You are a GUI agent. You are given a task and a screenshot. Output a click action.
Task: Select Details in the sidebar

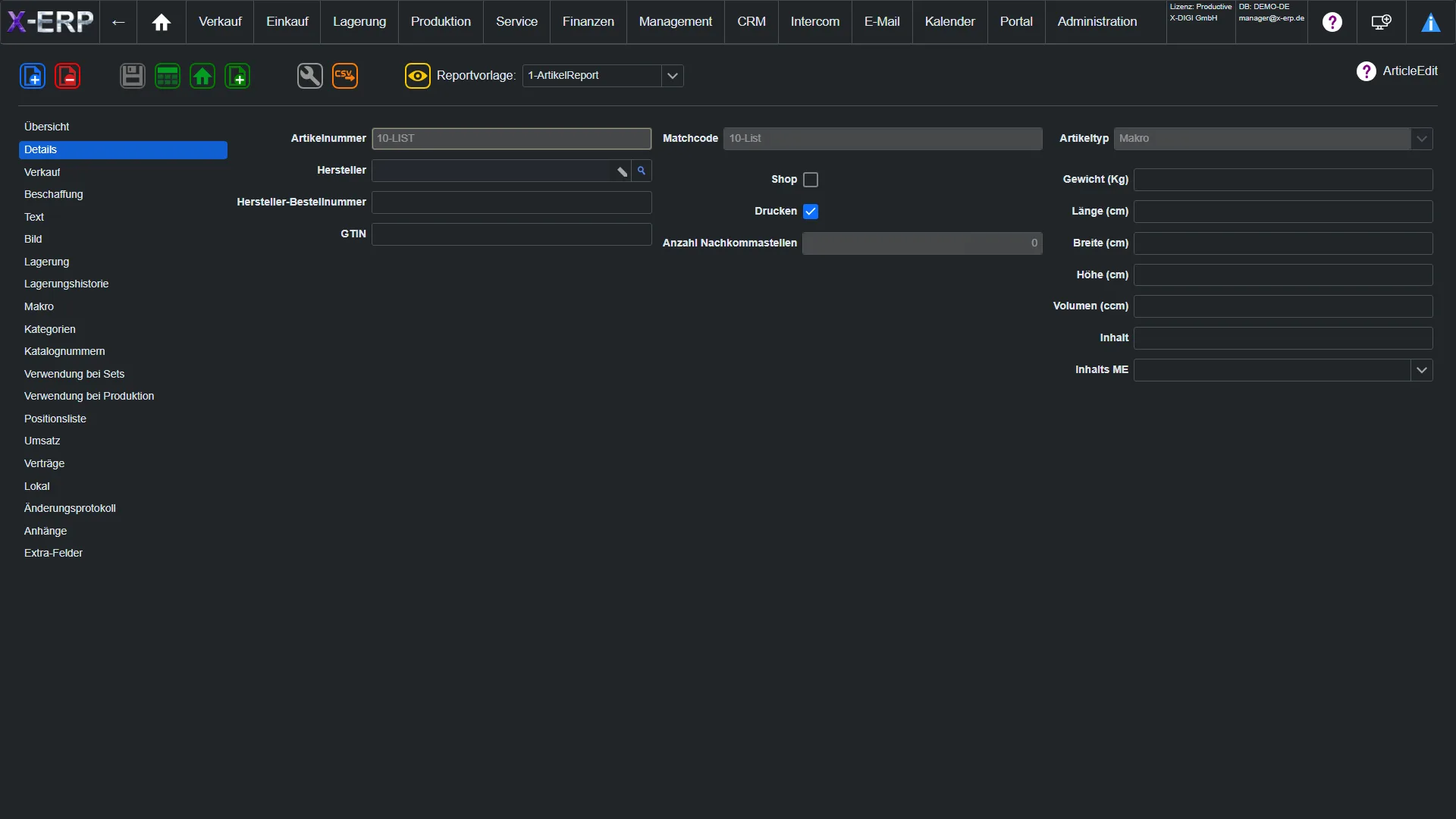coord(123,150)
